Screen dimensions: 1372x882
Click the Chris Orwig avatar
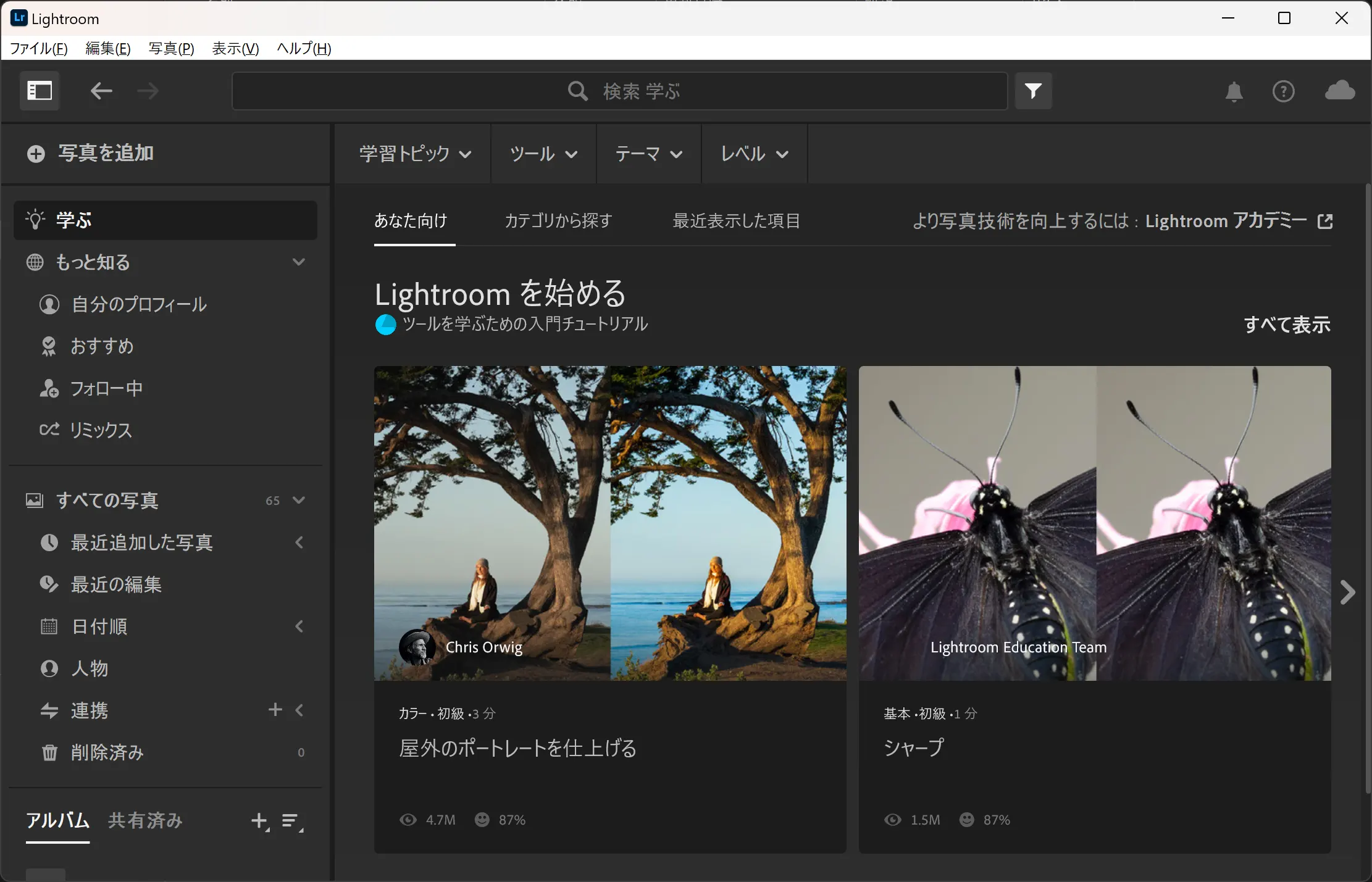click(417, 647)
